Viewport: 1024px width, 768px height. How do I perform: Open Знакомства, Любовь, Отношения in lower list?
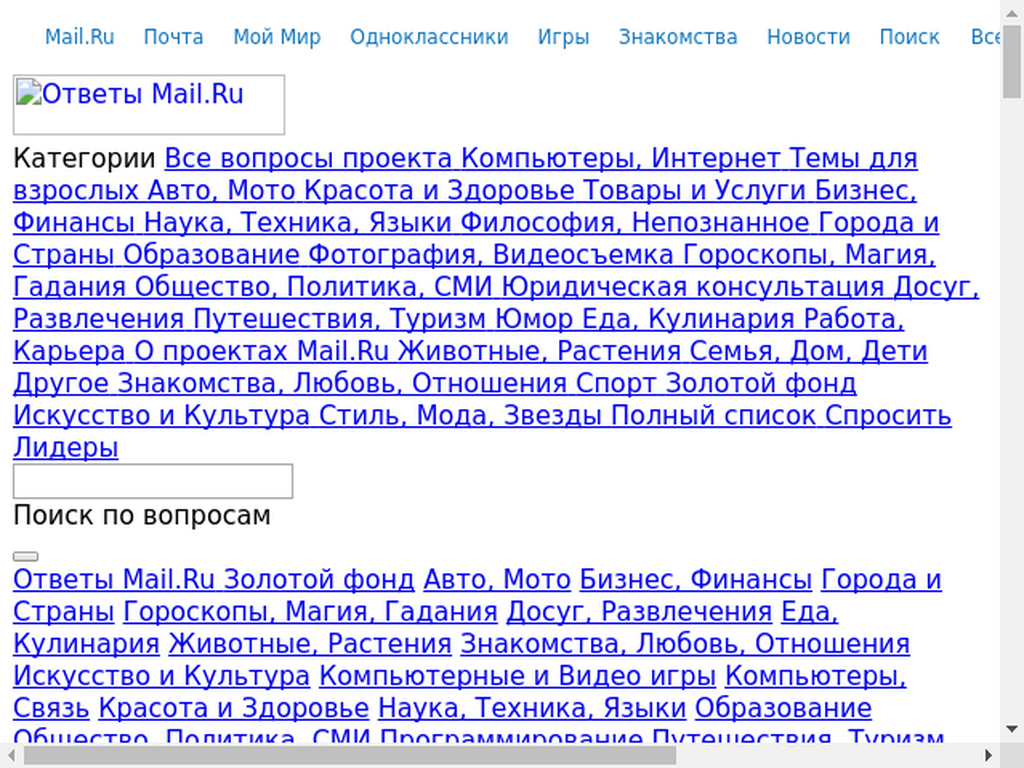coord(685,644)
